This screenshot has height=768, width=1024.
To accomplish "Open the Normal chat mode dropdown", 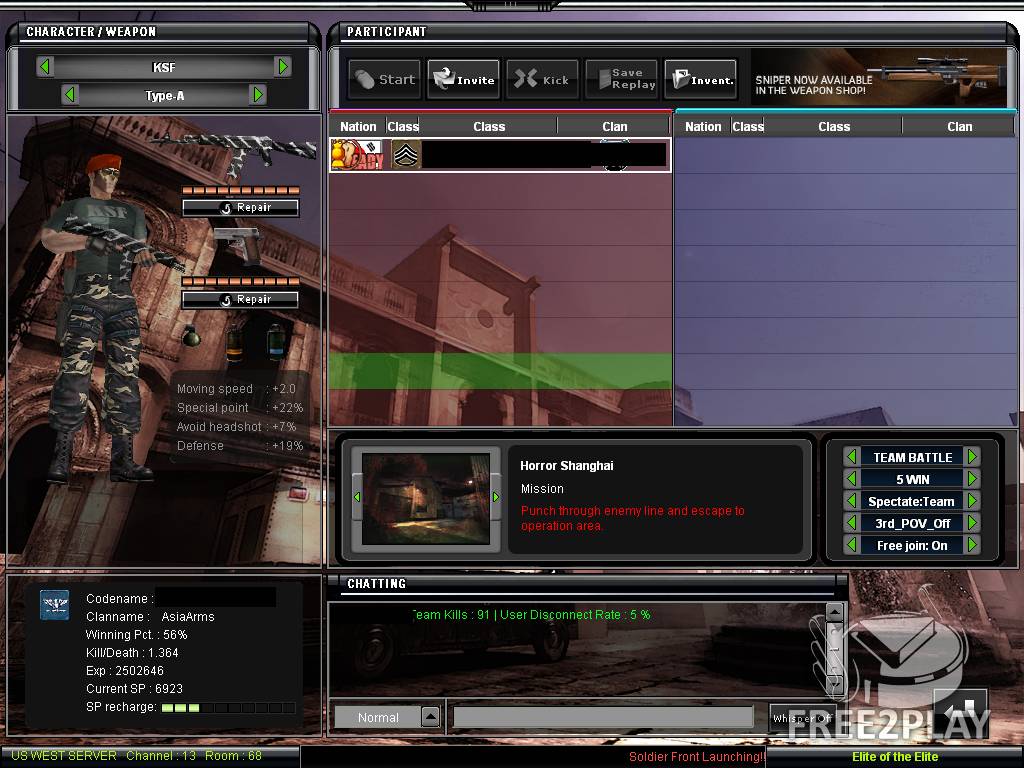I will click(x=430, y=717).
